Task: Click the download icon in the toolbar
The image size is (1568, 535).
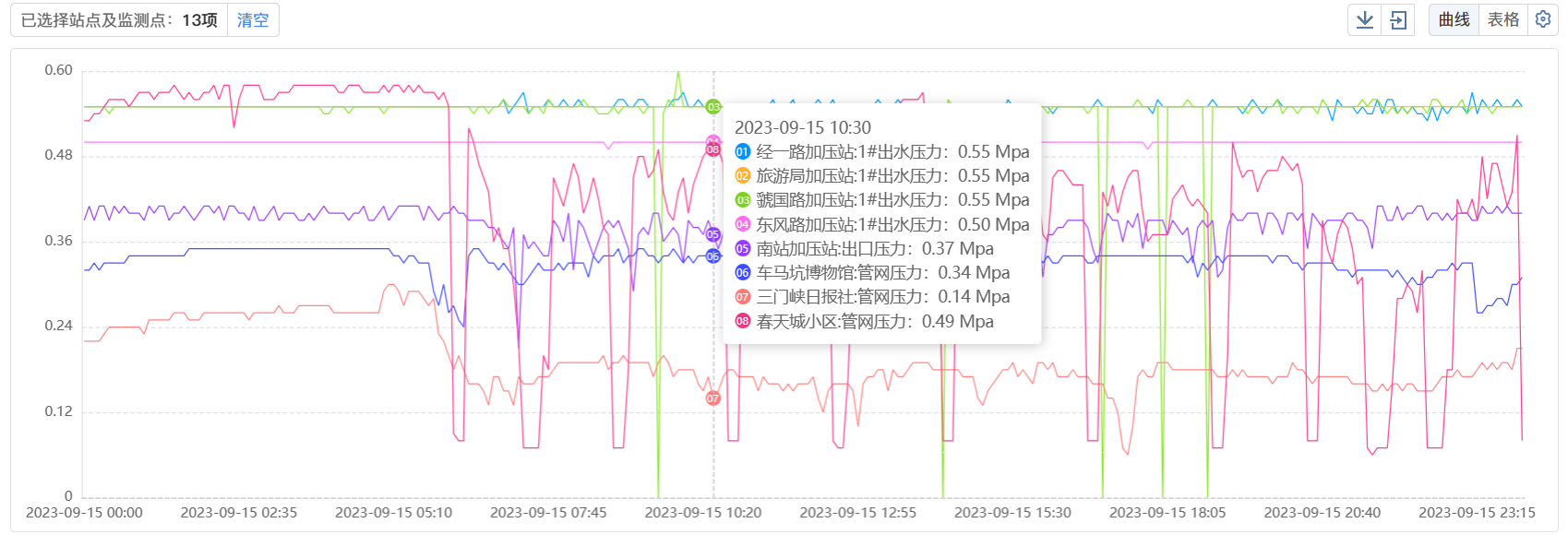Action: [x=1364, y=19]
